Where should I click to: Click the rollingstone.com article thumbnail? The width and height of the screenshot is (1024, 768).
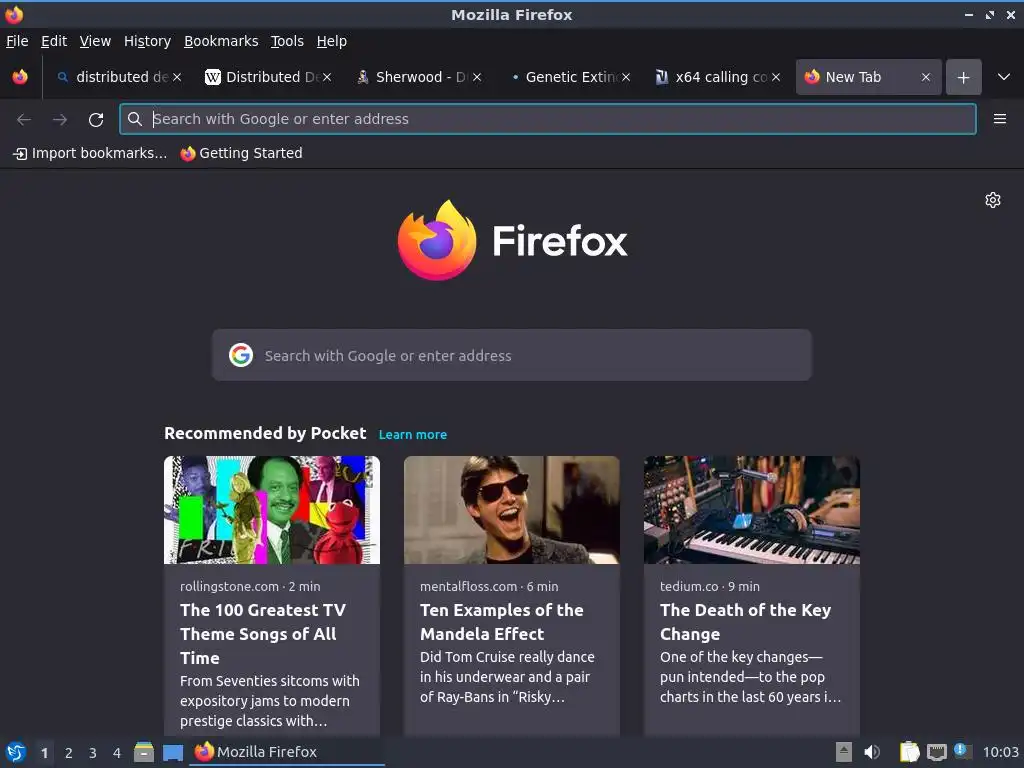pos(272,510)
